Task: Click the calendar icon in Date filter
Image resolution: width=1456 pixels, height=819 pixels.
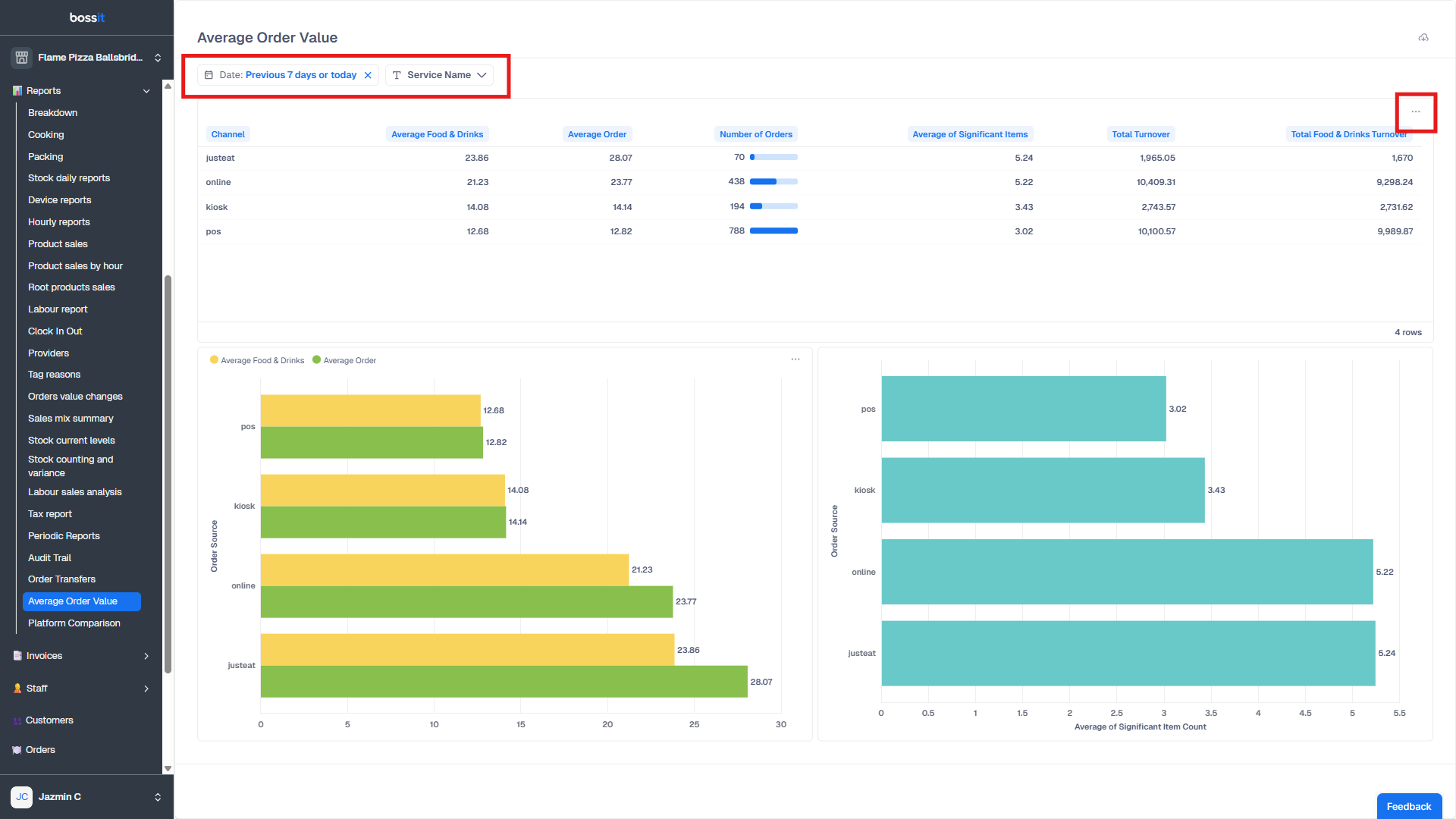Action: click(209, 75)
